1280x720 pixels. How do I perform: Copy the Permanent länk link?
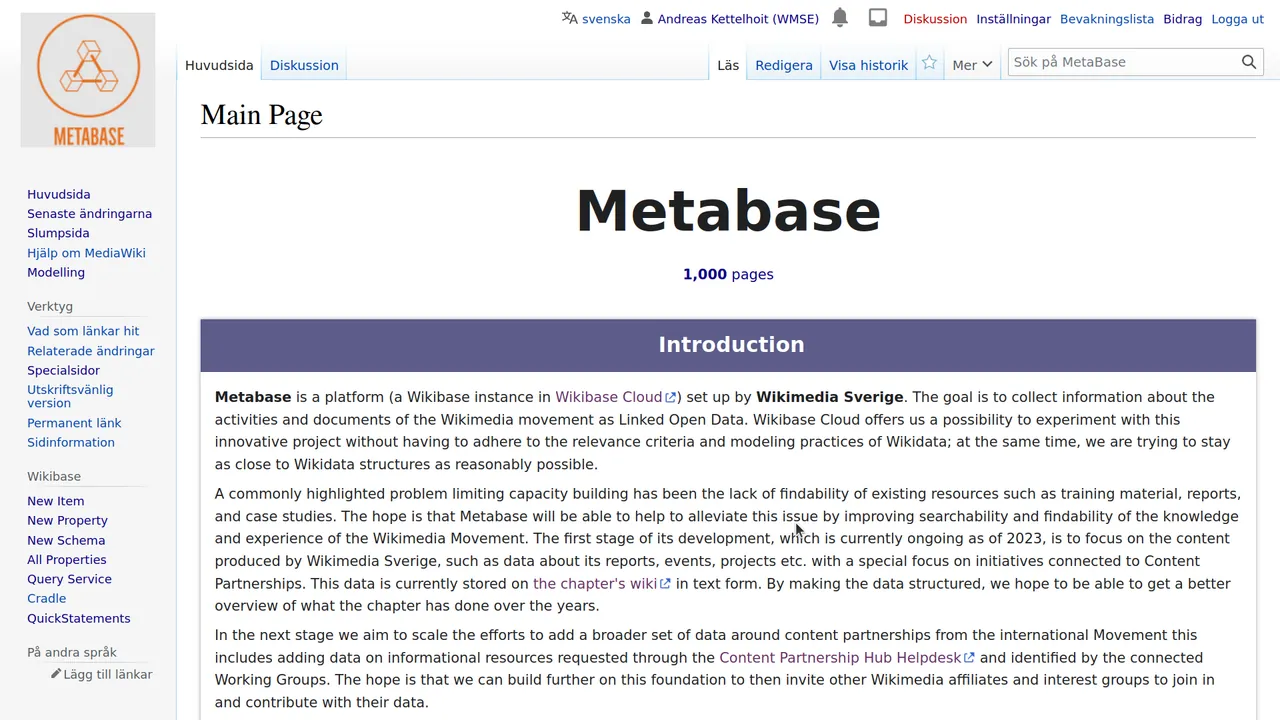pos(74,423)
